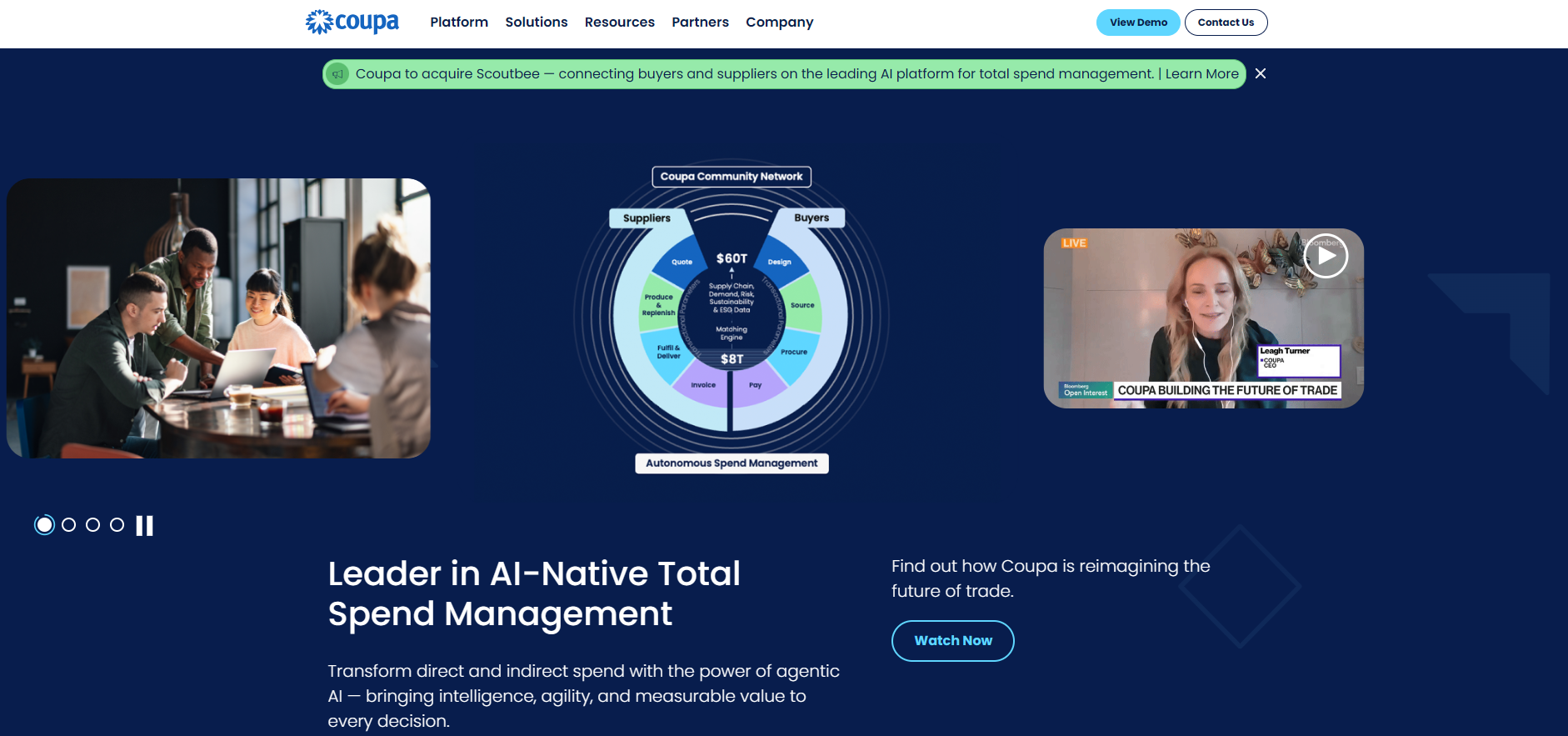Play the Leagh Turner video
This screenshot has width=1568, height=736.
pos(1326,256)
